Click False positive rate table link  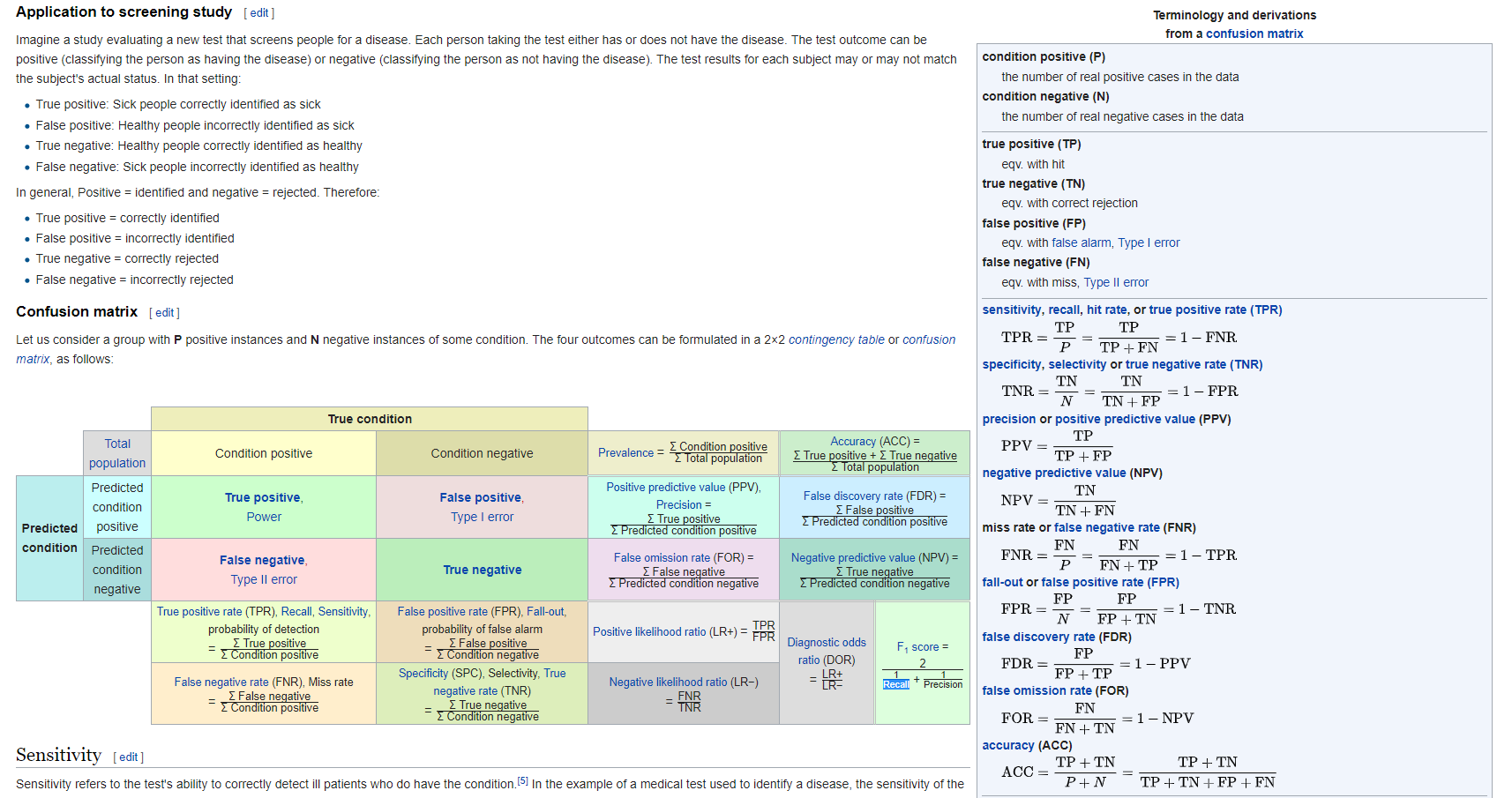click(x=442, y=611)
